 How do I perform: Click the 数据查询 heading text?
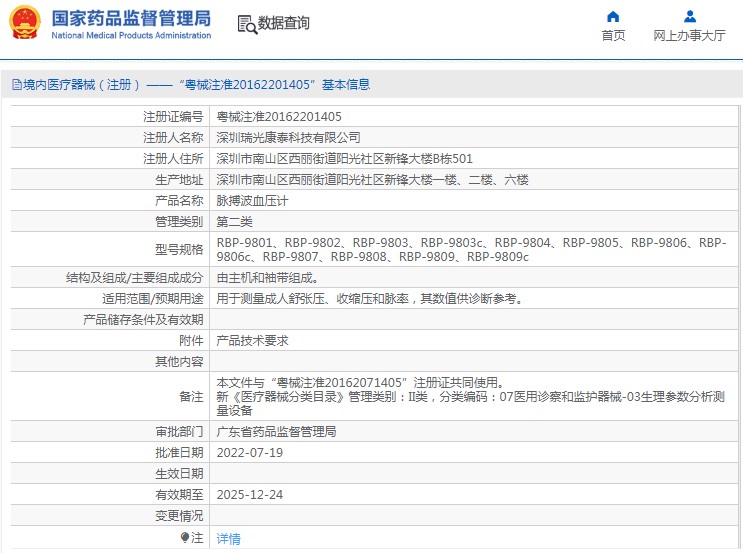[283, 23]
